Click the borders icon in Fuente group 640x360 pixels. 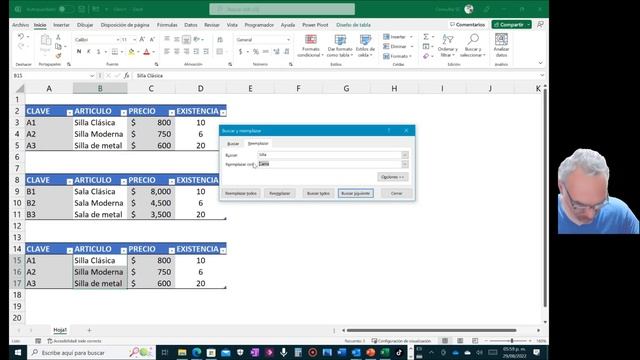[x=115, y=52]
